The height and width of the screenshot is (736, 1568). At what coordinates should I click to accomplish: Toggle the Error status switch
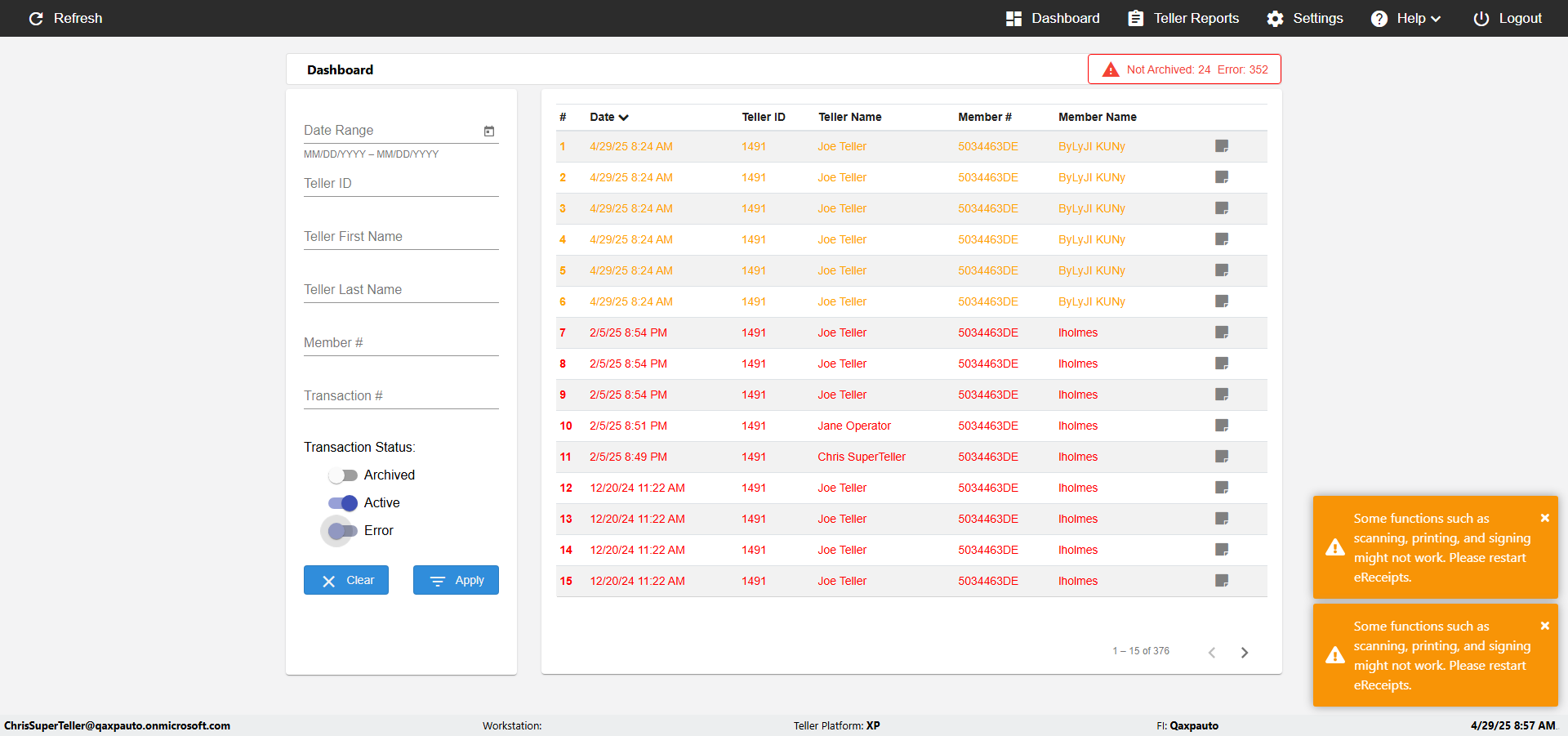[x=341, y=531]
